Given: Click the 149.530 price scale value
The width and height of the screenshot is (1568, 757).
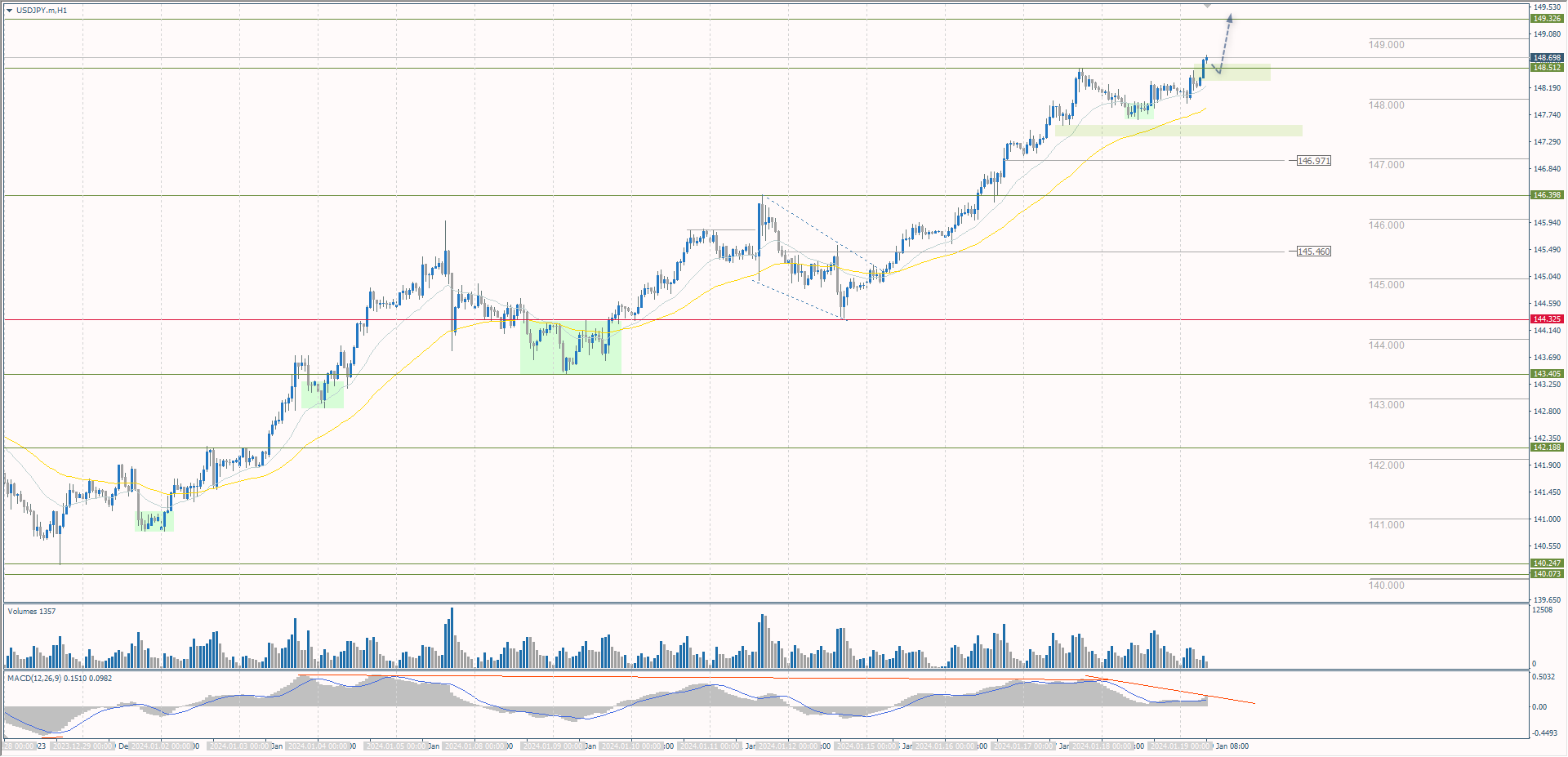Looking at the screenshot, I should 1548,7.
